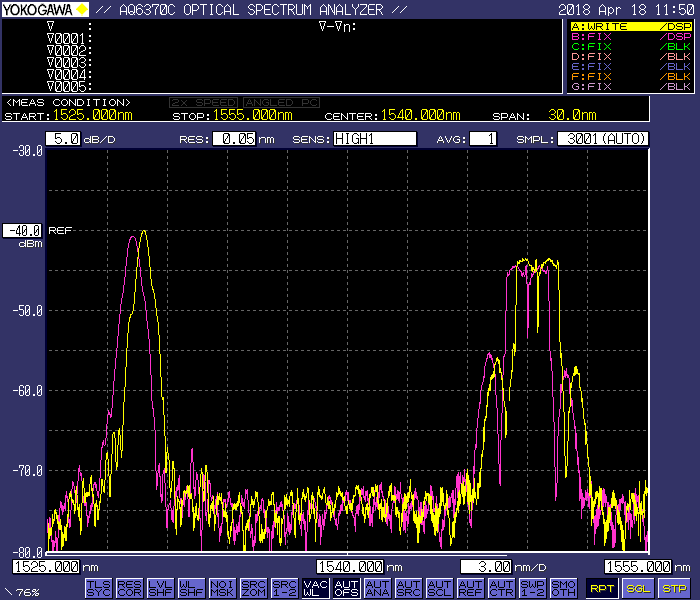Image resolution: width=700 pixels, height=600 pixels.
Task: Click the AUT SCL auto scale icon
Action: point(439,587)
